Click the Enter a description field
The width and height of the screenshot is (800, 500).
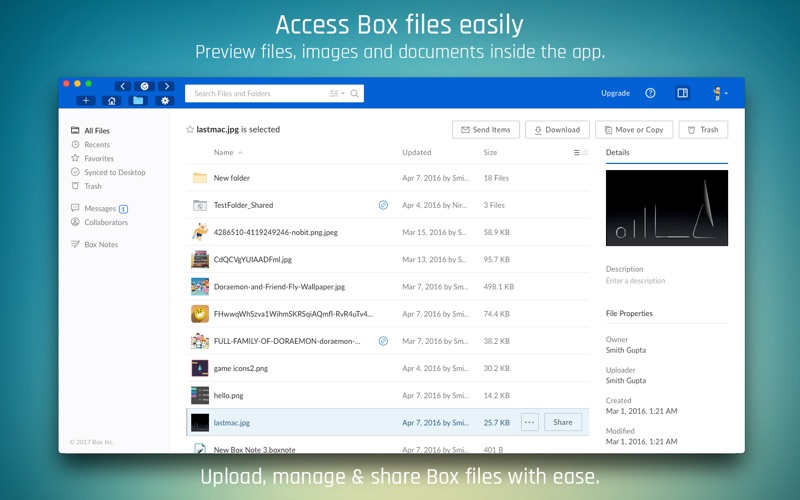[635, 281]
